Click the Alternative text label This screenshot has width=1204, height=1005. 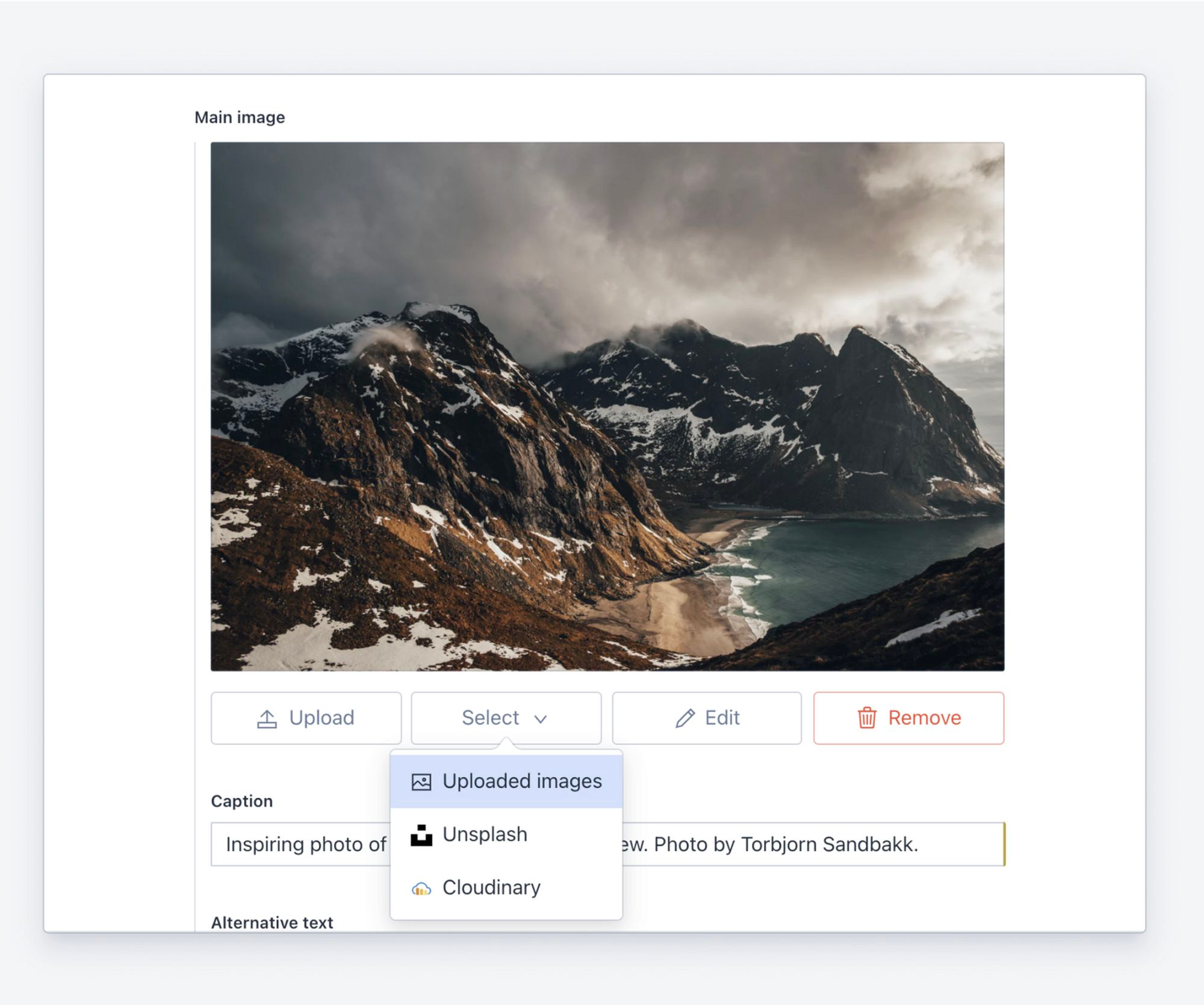click(x=272, y=923)
